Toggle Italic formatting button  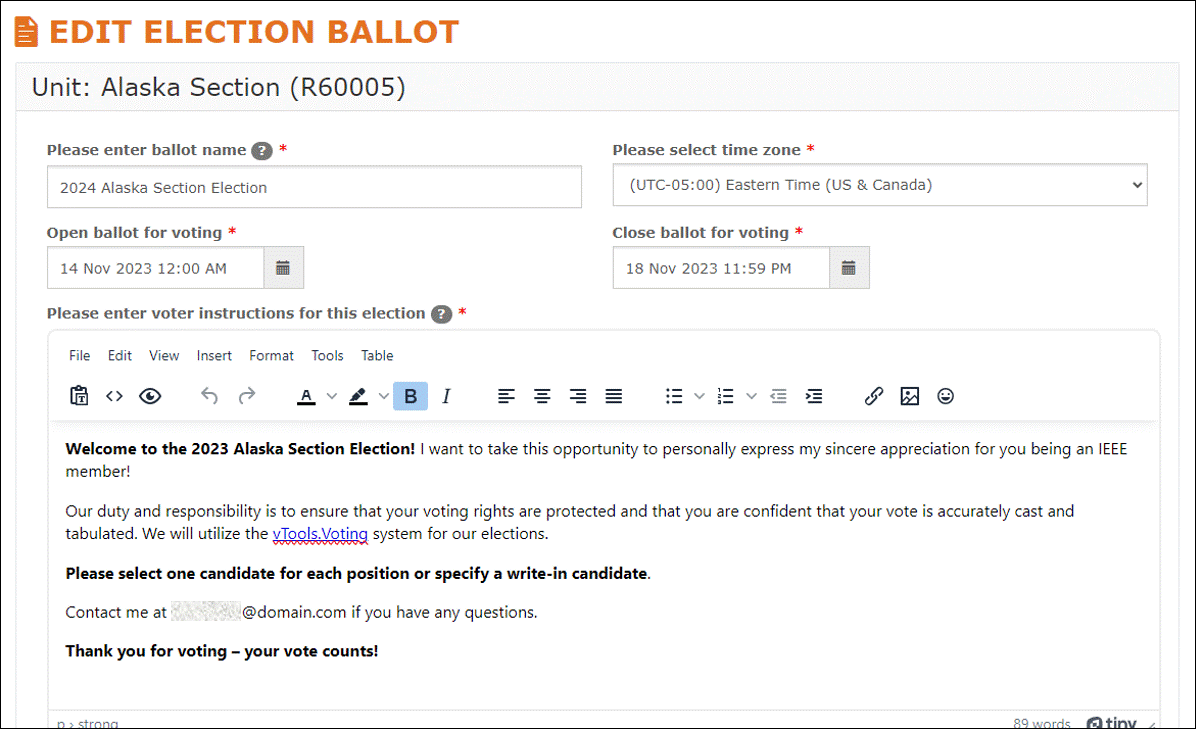point(446,396)
